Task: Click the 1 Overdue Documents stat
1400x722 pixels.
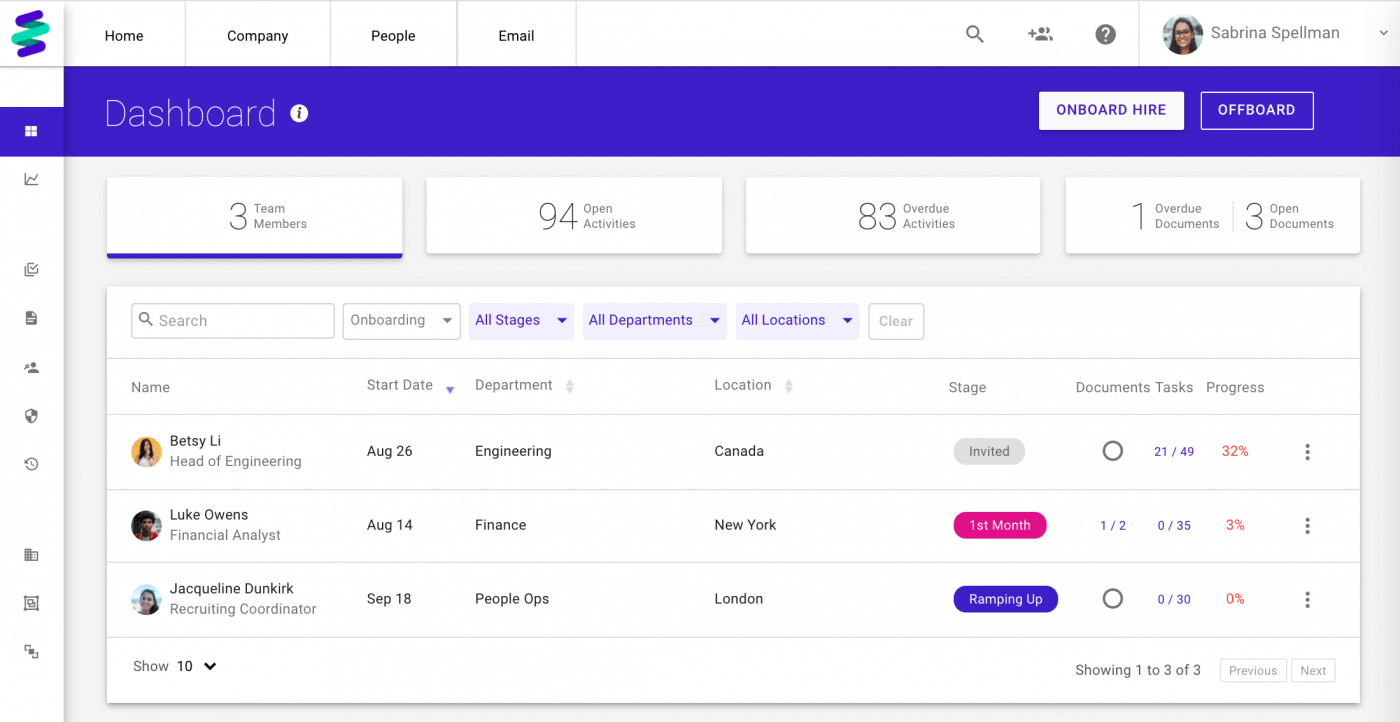Action: coord(1174,216)
